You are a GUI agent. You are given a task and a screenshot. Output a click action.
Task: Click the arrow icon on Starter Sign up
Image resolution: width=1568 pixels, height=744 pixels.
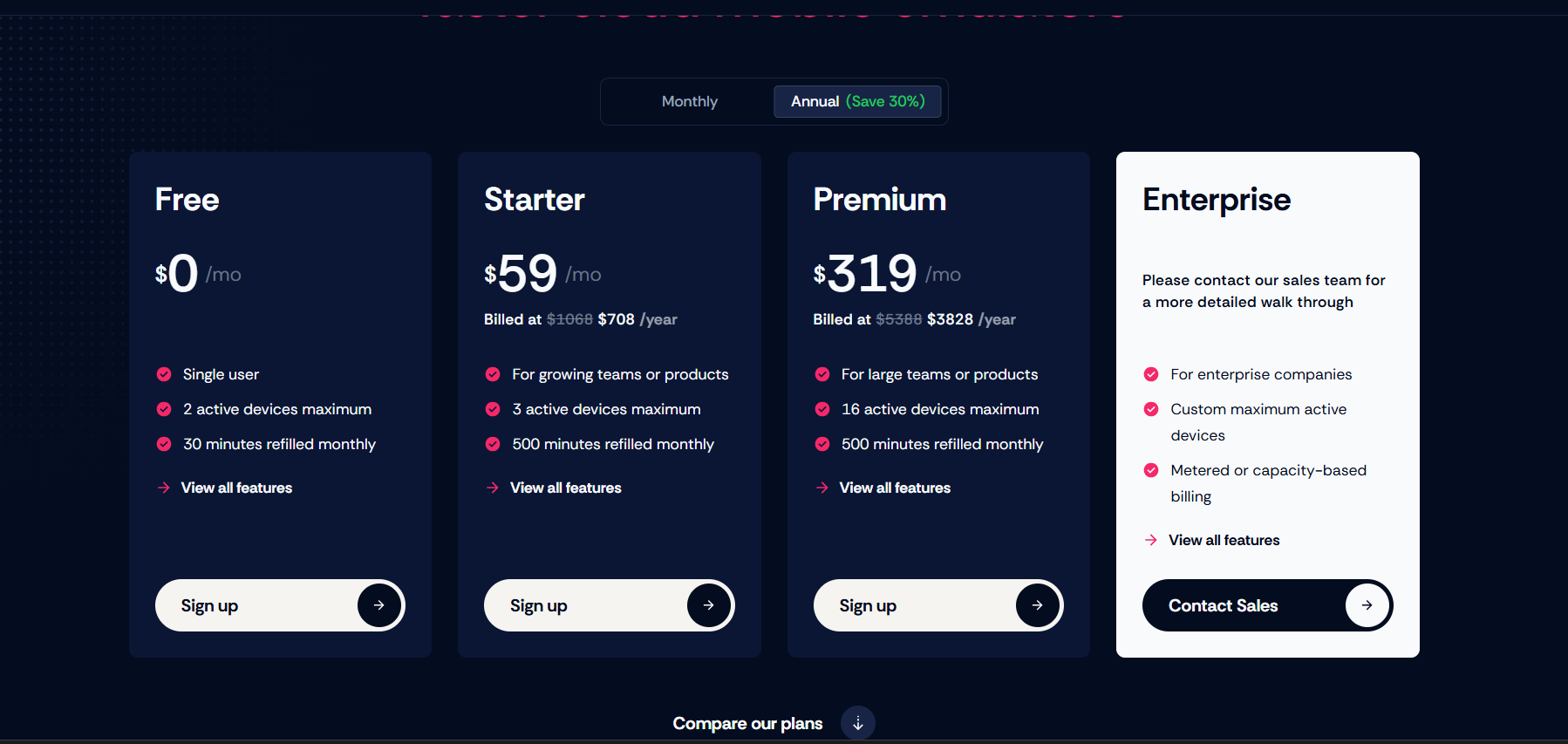708,605
